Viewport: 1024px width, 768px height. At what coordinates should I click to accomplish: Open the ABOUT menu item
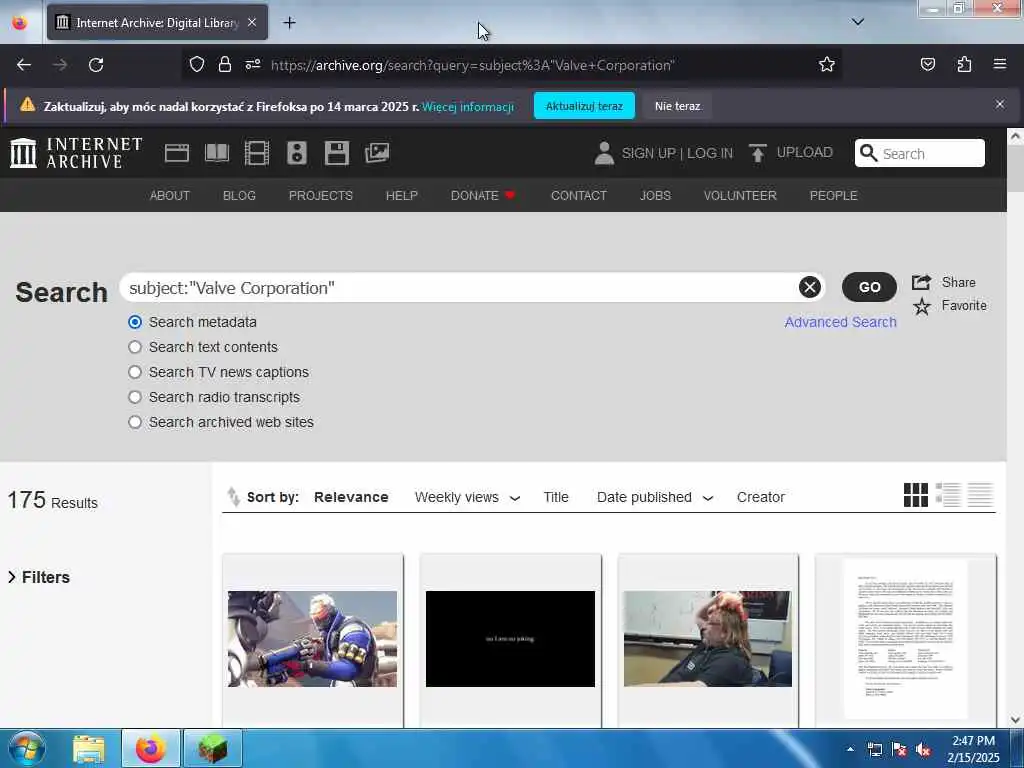(x=170, y=196)
